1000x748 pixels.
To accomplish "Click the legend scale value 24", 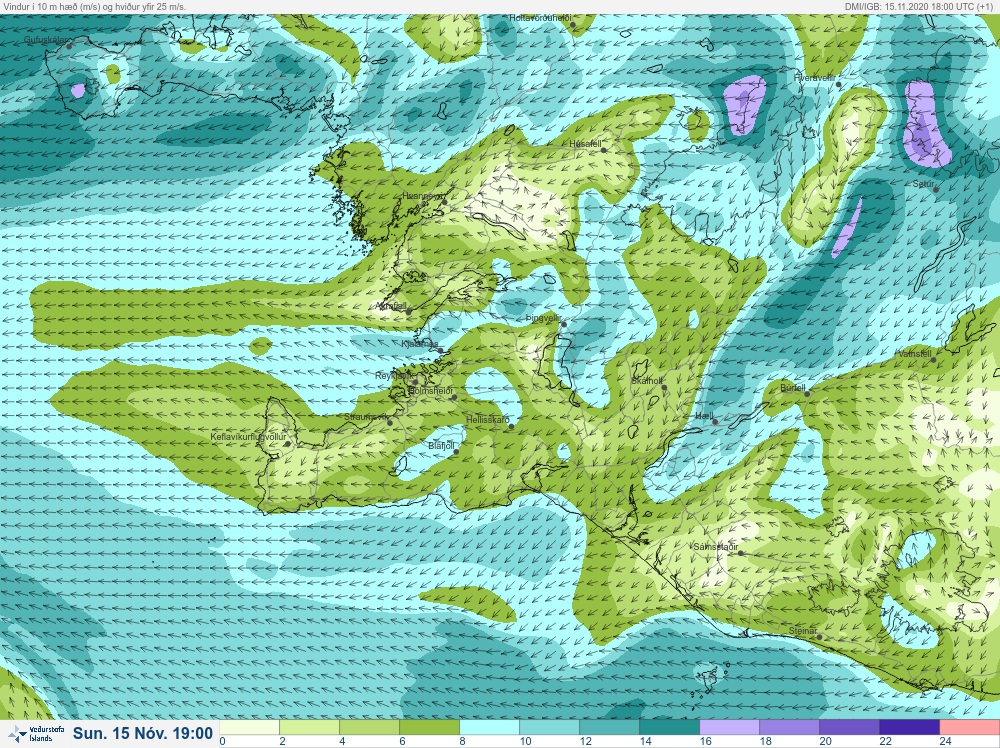I will point(945,742).
